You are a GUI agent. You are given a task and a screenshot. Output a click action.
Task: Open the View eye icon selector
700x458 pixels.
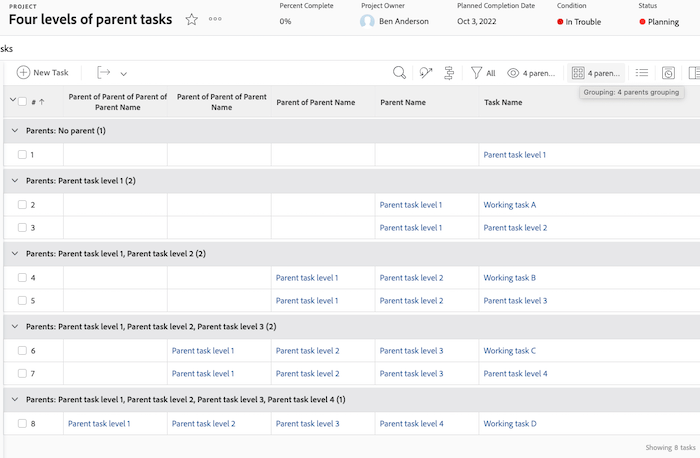coord(530,72)
